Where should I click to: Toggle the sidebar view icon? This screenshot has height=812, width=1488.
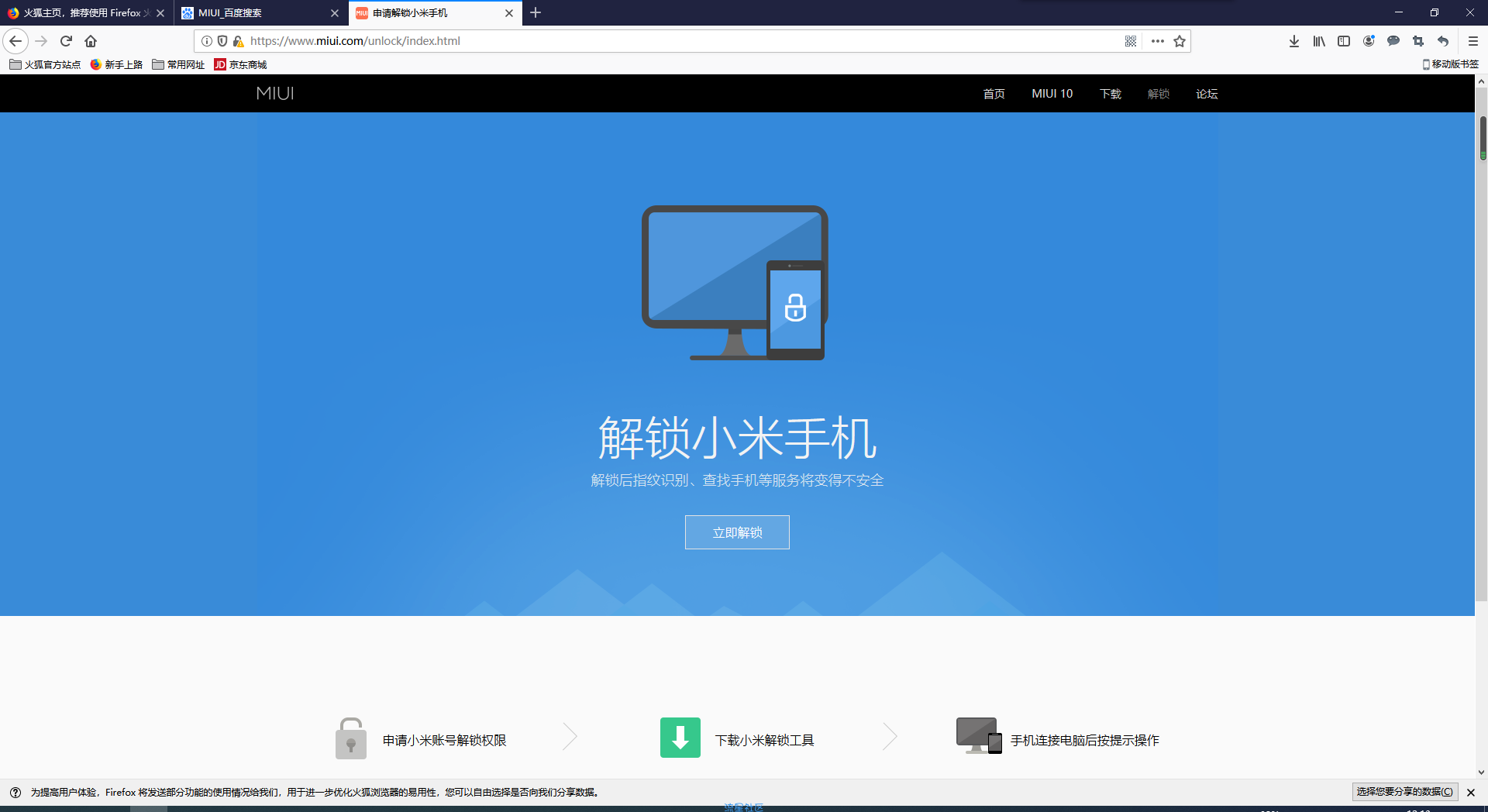click(1344, 41)
